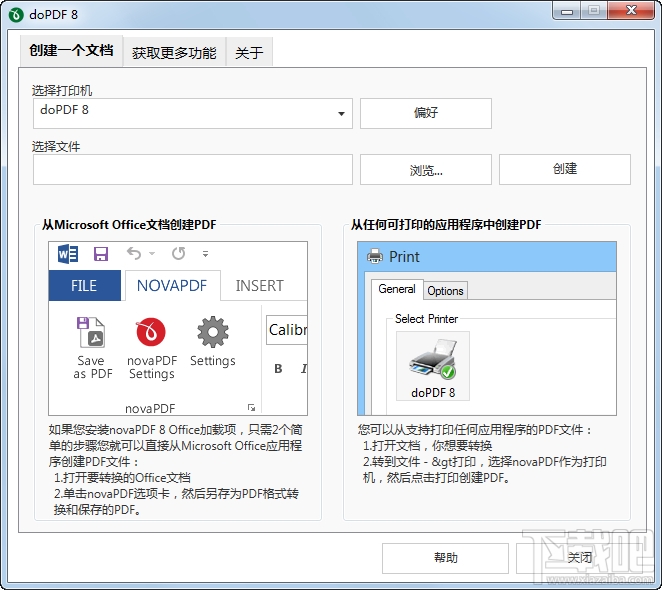Click the printer icon beside Print title
Viewport: 662px width, 590px height.
[374, 256]
